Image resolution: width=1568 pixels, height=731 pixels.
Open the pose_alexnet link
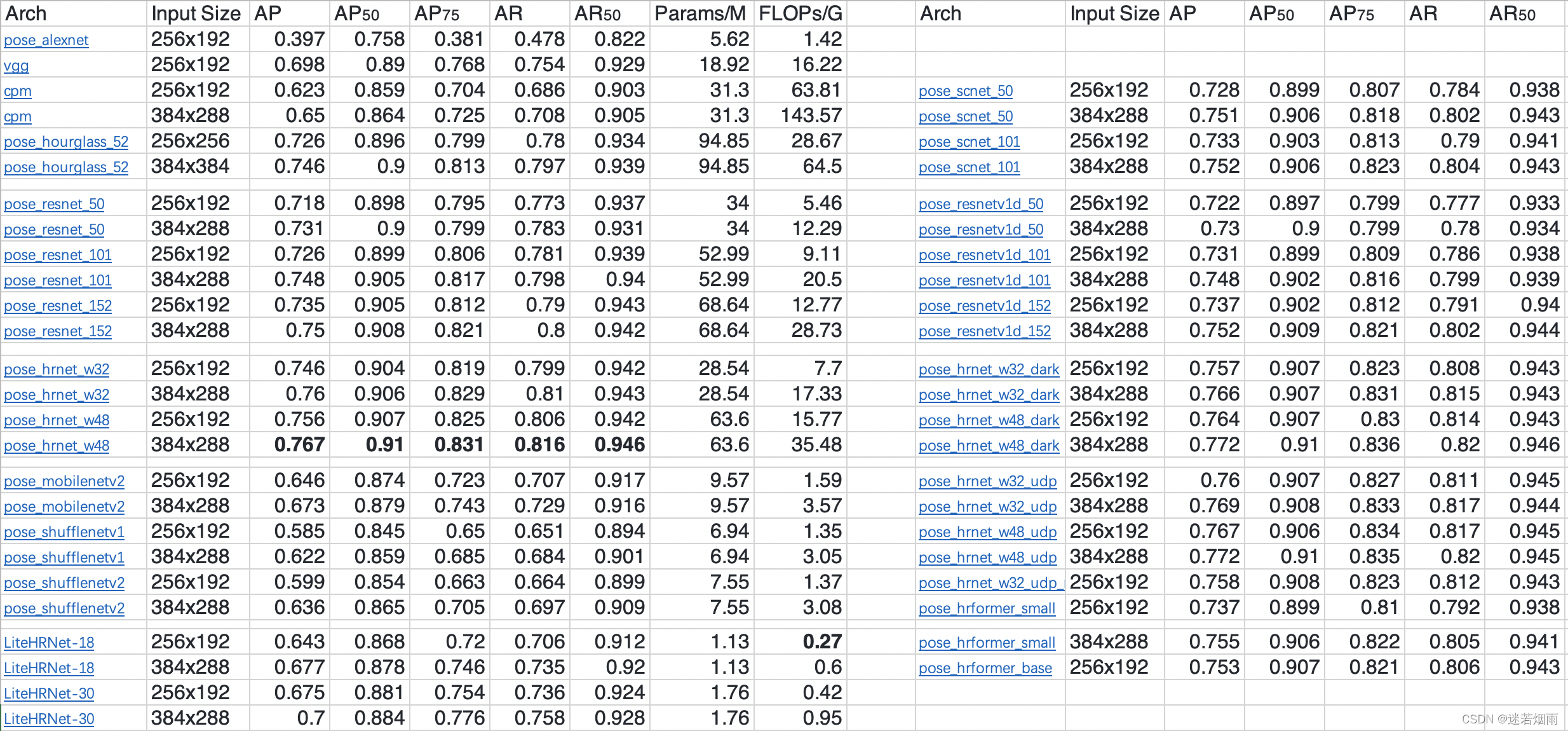[x=46, y=40]
